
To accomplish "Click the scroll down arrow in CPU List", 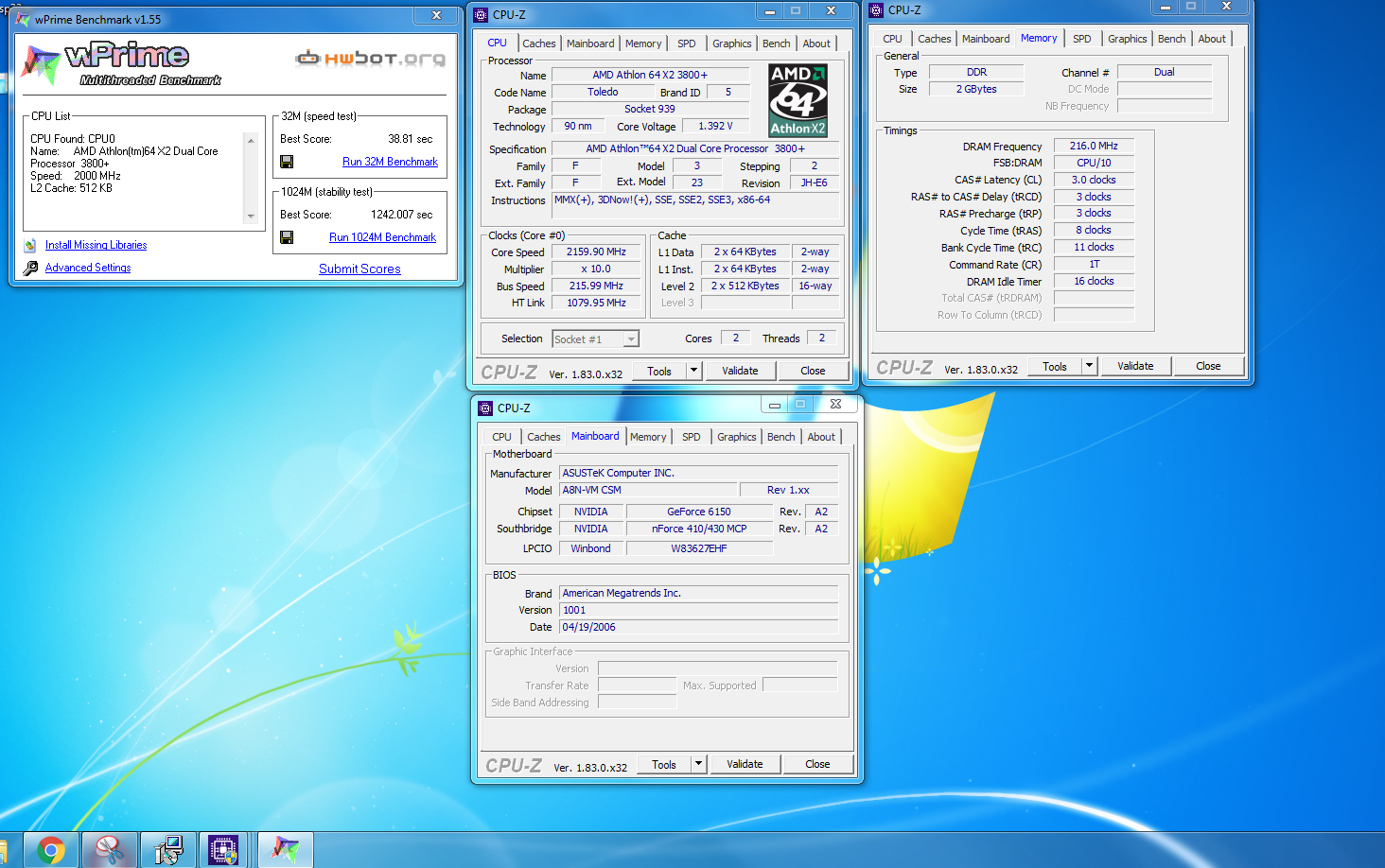I will tap(251, 217).
